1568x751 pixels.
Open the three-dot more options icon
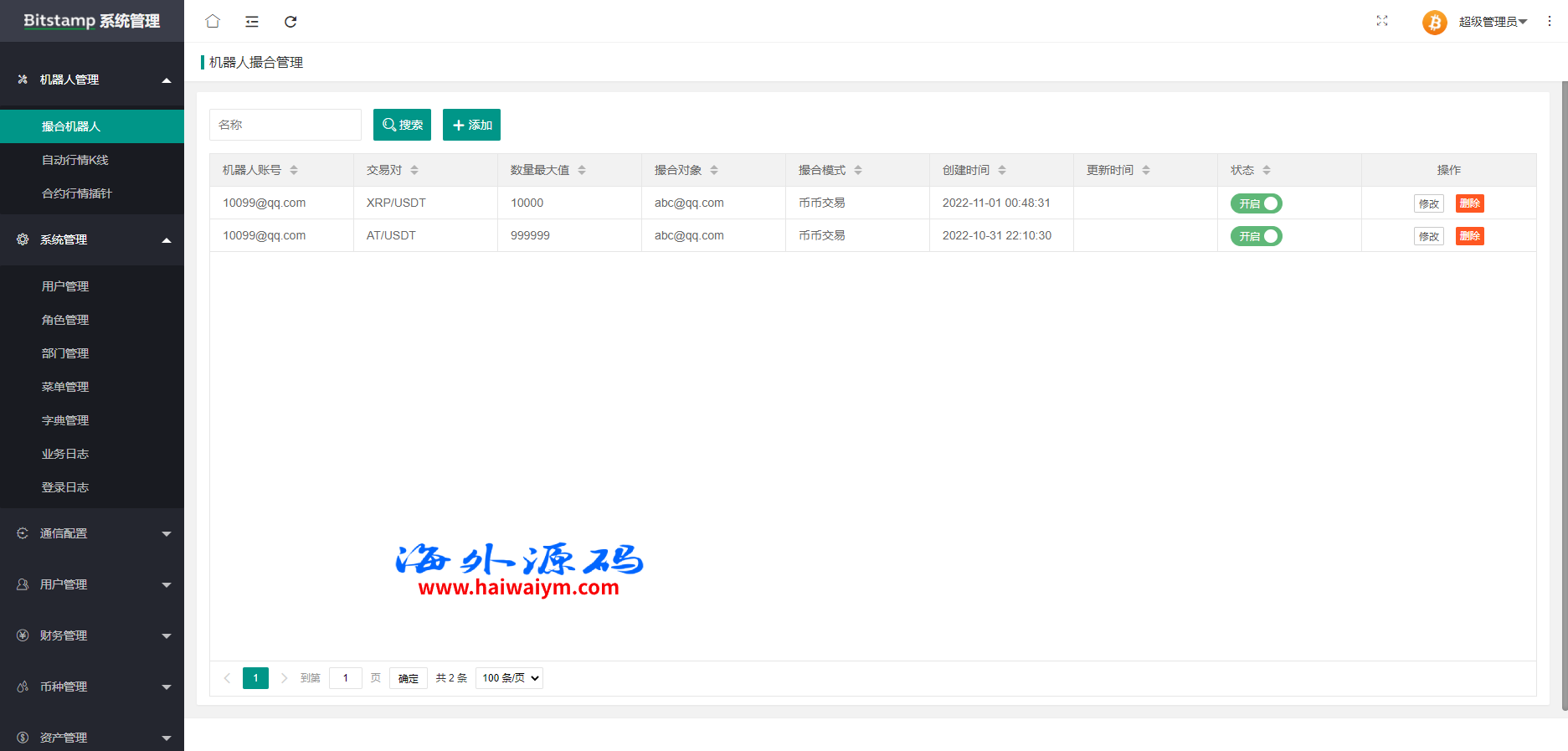(1550, 21)
